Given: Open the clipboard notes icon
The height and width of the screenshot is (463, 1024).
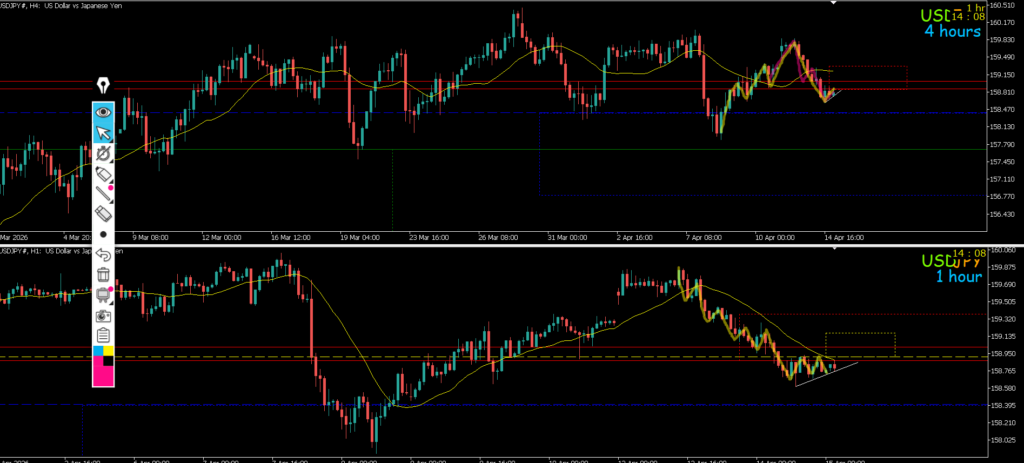Looking at the screenshot, I should (103, 335).
